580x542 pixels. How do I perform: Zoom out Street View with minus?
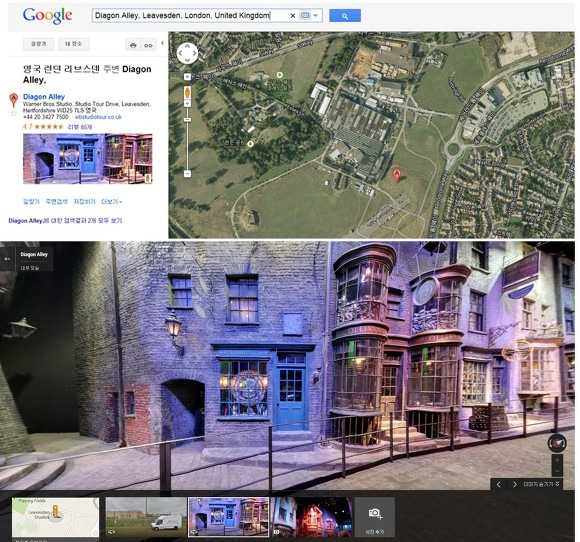click(557, 471)
